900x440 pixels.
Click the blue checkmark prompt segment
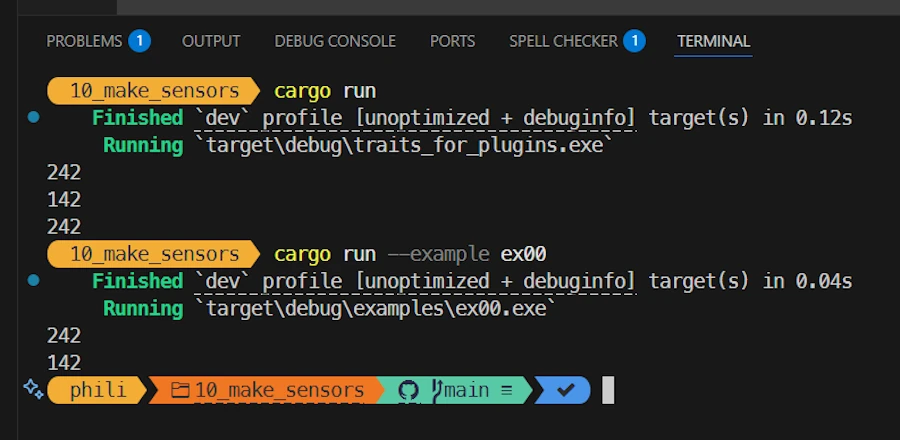565,390
